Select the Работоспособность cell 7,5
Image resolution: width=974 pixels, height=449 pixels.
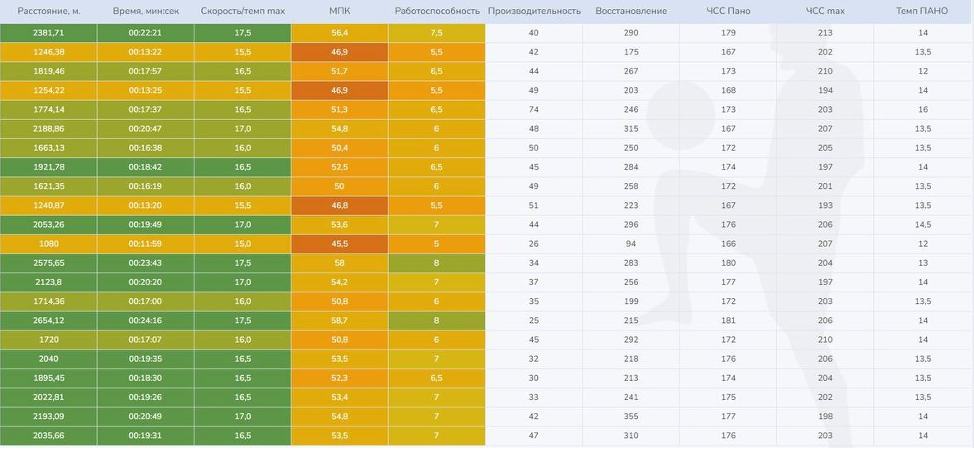click(436, 32)
